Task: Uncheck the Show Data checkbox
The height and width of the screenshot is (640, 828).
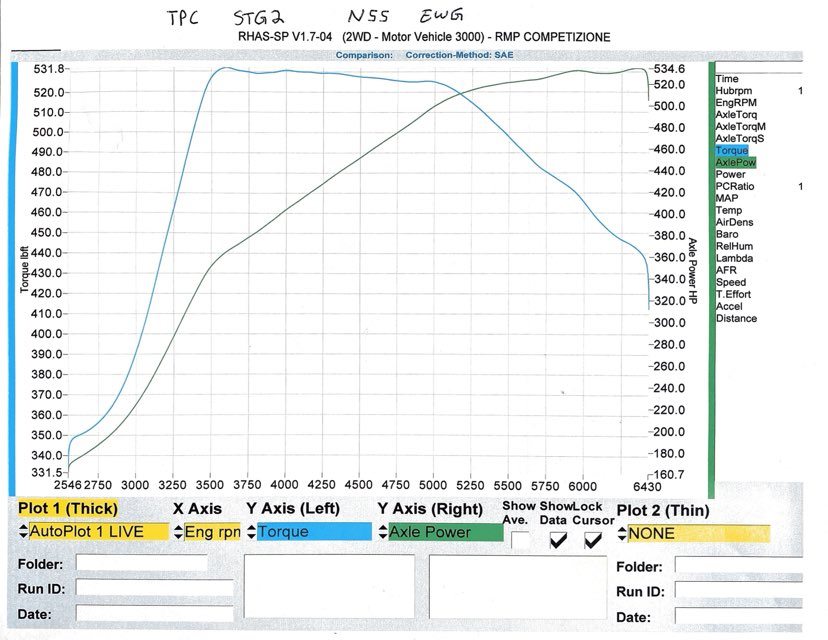Action: point(558,540)
